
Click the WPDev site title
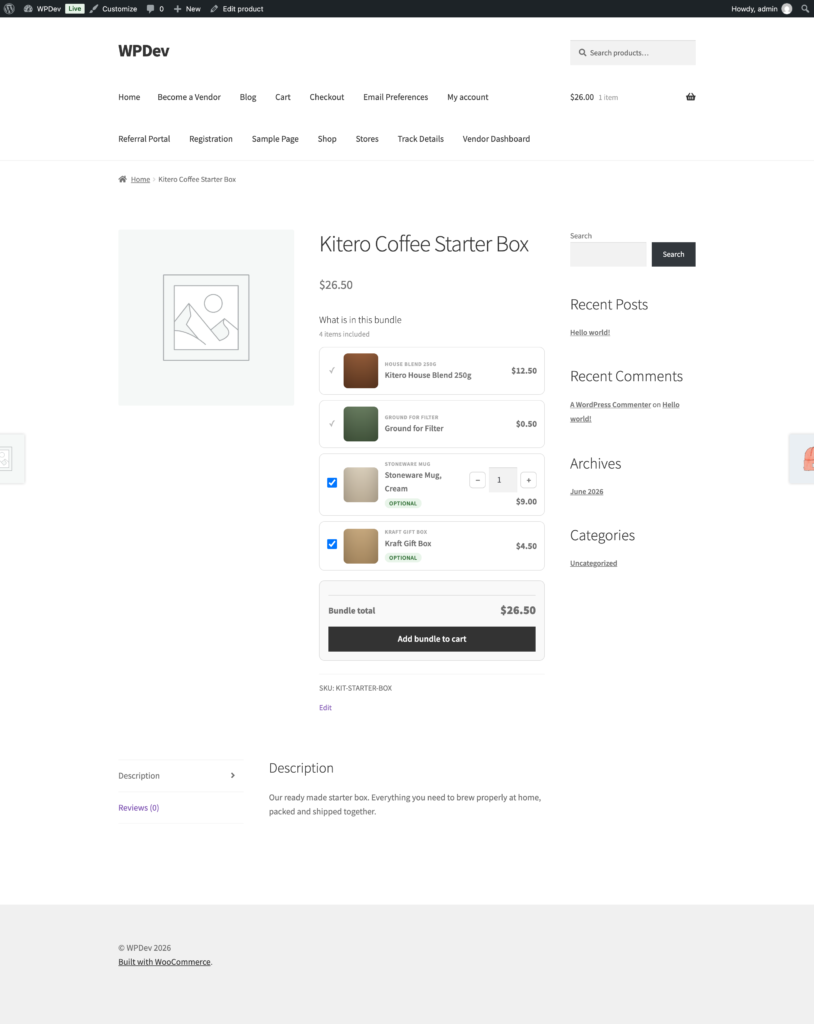143,51
